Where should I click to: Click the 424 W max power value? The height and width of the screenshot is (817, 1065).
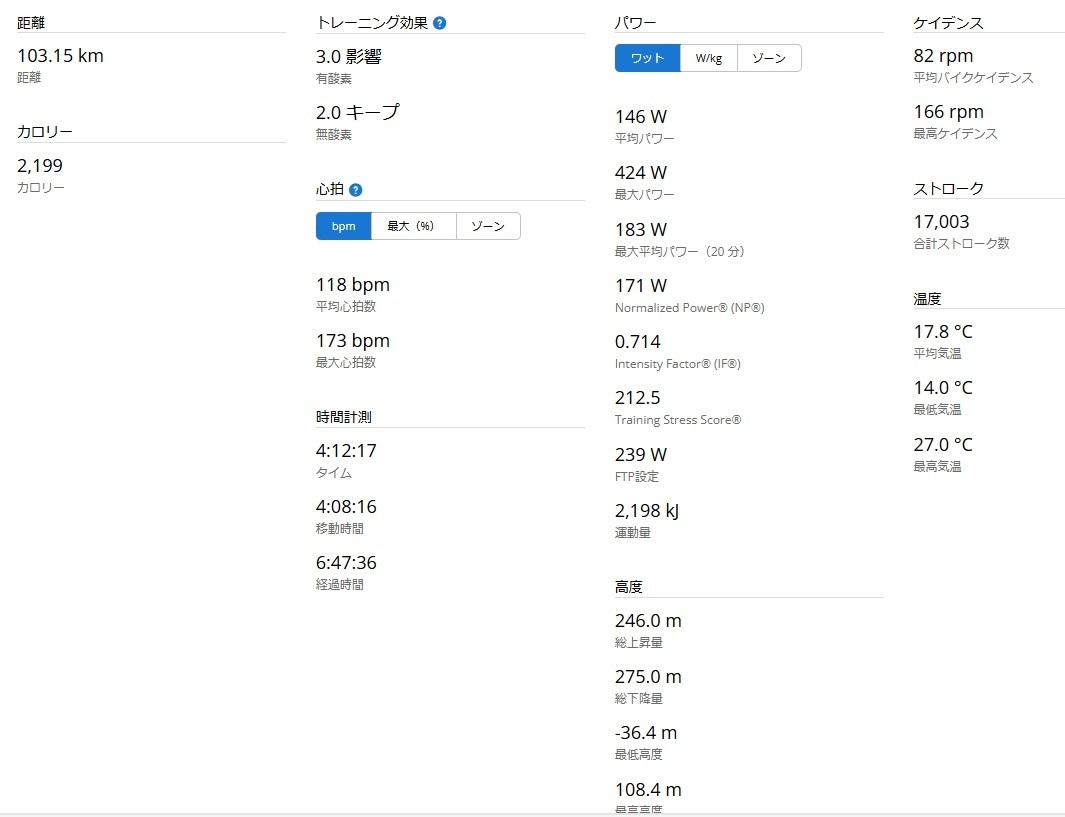click(x=641, y=173)
